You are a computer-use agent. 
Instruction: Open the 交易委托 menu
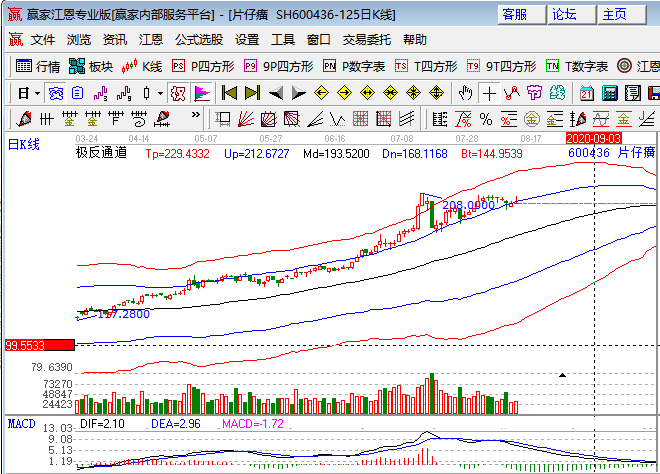pyautogui.click(x=367, y=40)
